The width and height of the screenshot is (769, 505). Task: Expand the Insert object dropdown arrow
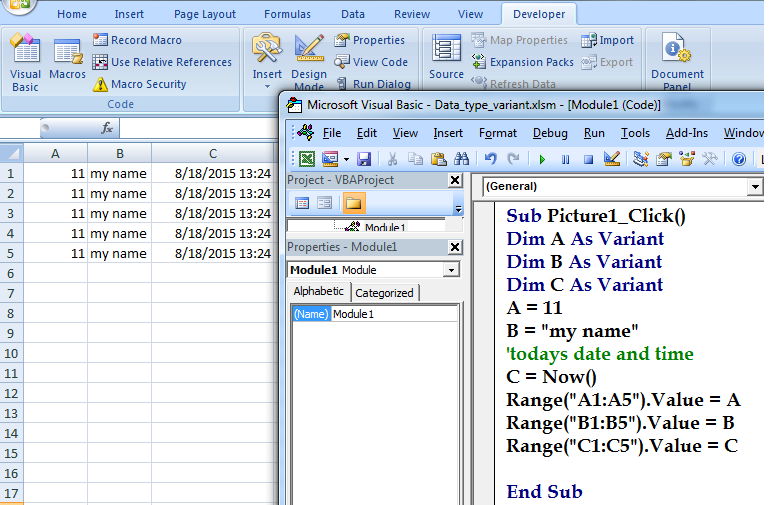coord(346,159)
